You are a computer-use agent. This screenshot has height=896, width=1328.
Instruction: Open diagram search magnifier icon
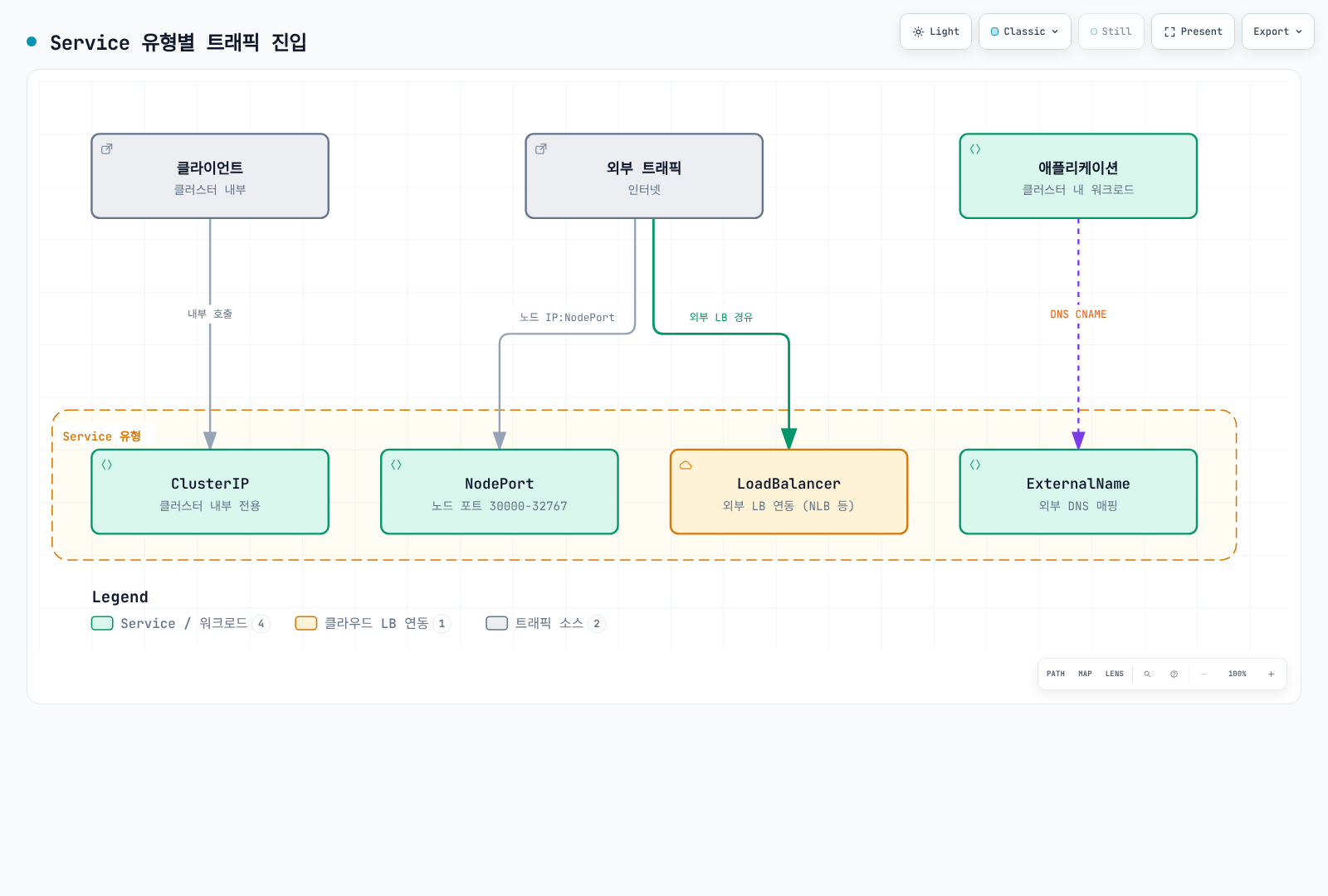point(1147,674)
